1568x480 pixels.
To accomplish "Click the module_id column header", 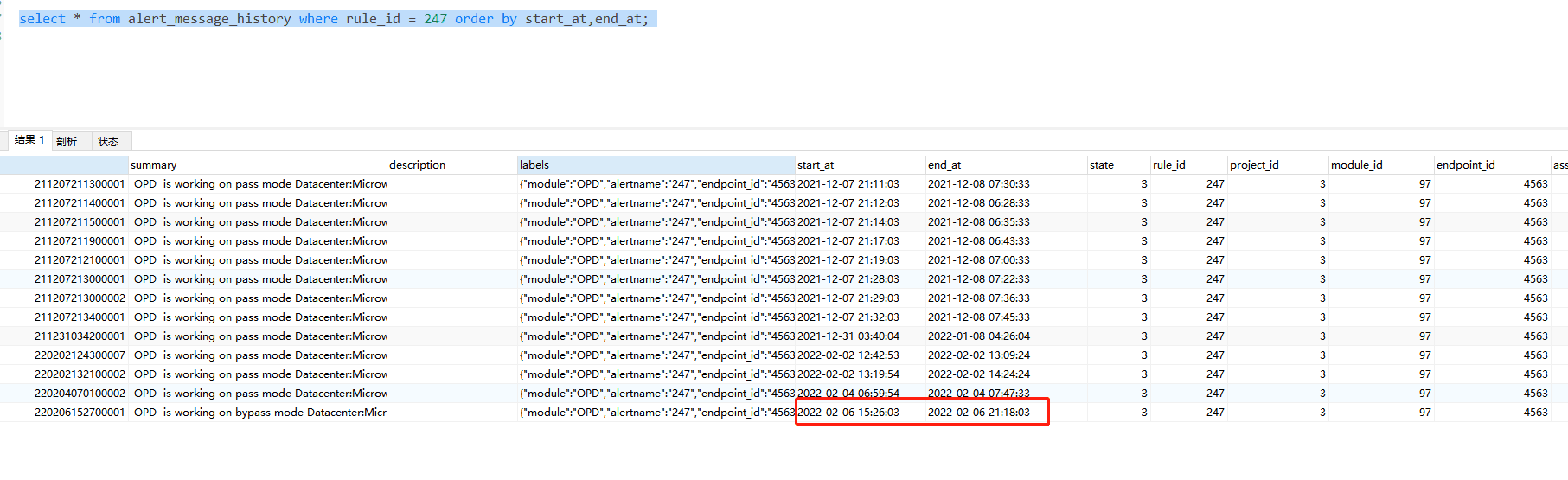I will coord(1356,165).
